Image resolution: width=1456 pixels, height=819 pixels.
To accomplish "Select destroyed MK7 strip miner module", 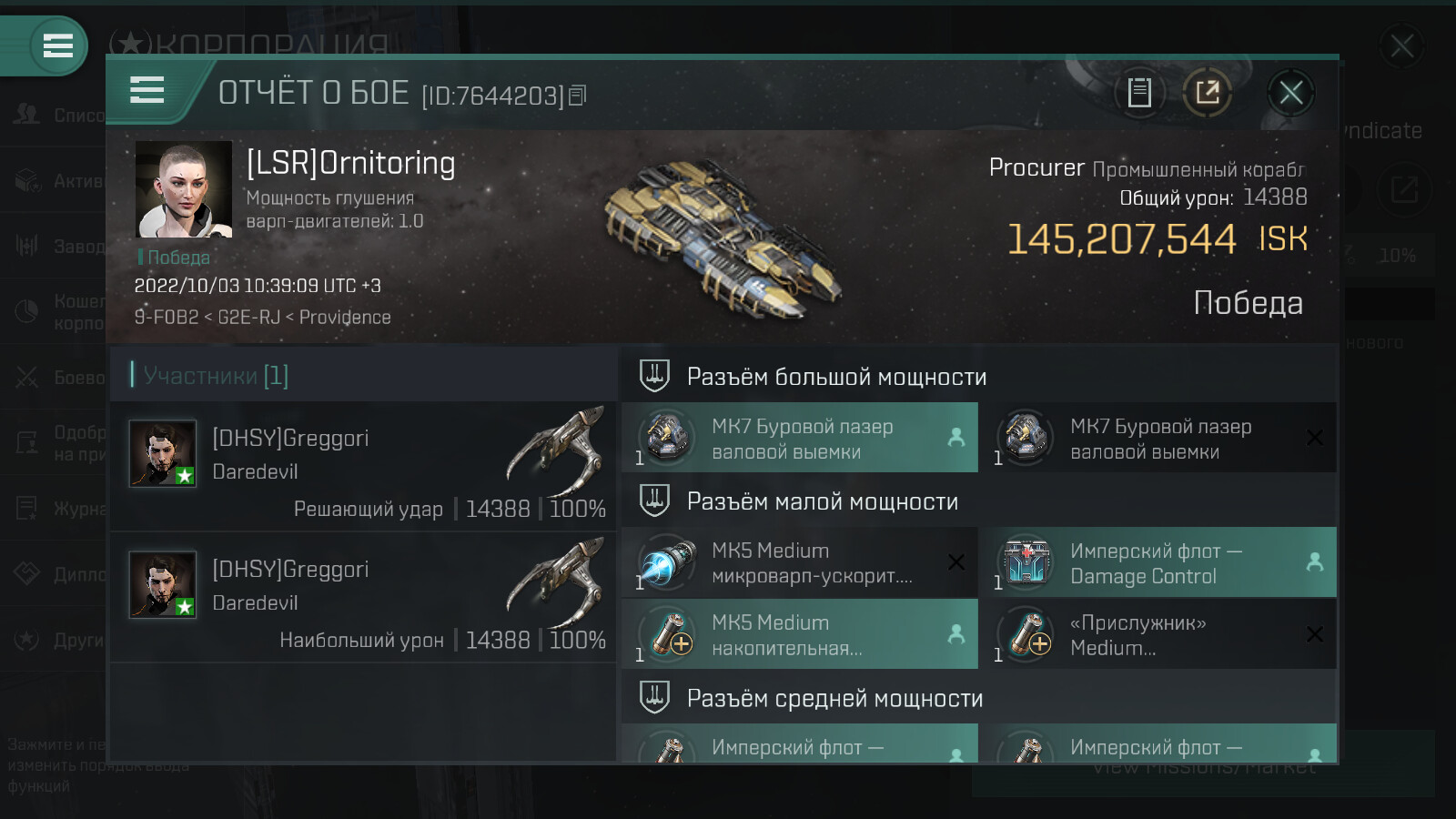I will pos(1158,438).
